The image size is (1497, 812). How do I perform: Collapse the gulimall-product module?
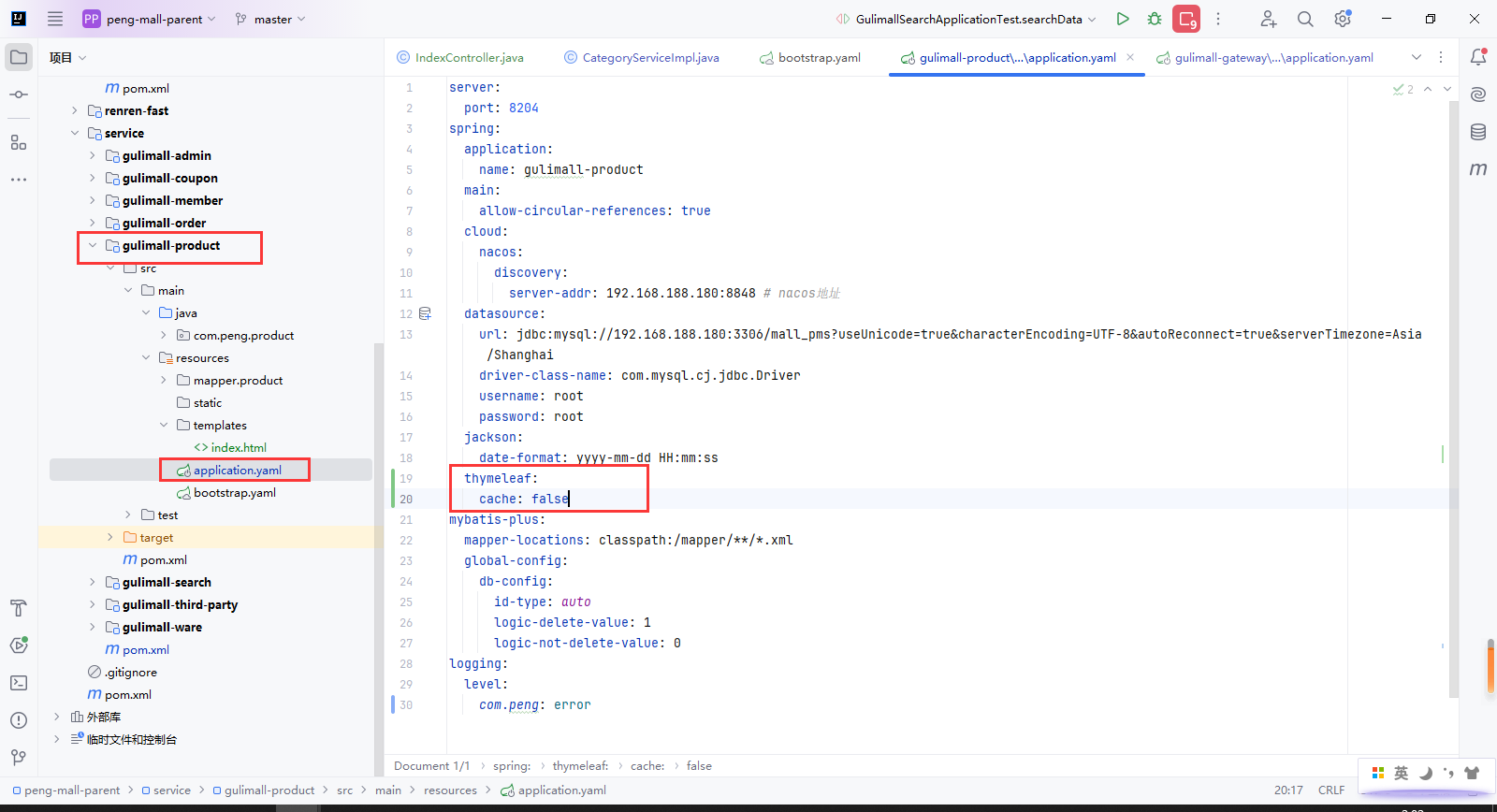click(x=92, y=245)
